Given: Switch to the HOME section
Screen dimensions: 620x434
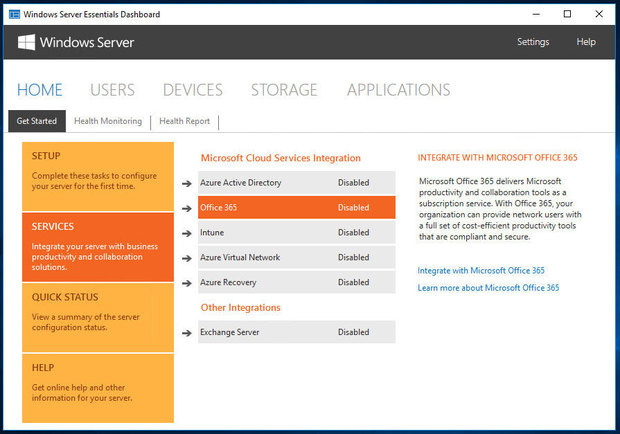Looking at the screenshot, I should pos(40,90).
